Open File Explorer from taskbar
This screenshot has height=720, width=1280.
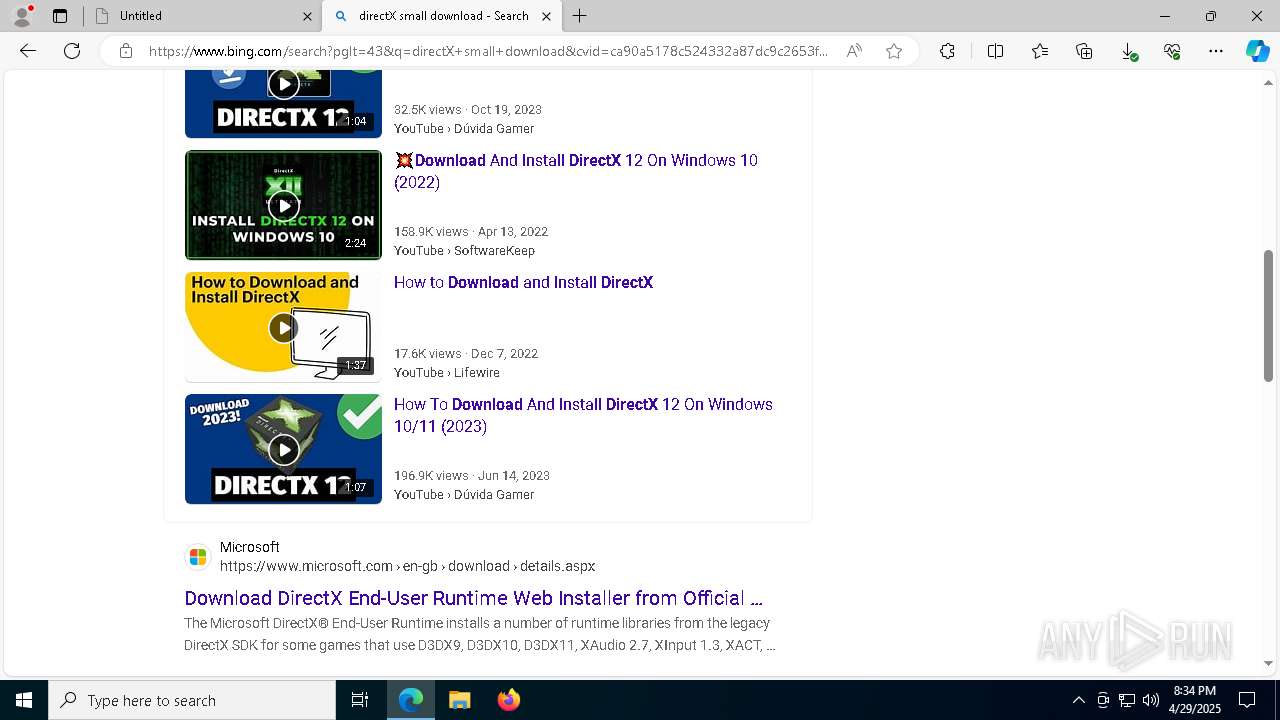(459, 700)
